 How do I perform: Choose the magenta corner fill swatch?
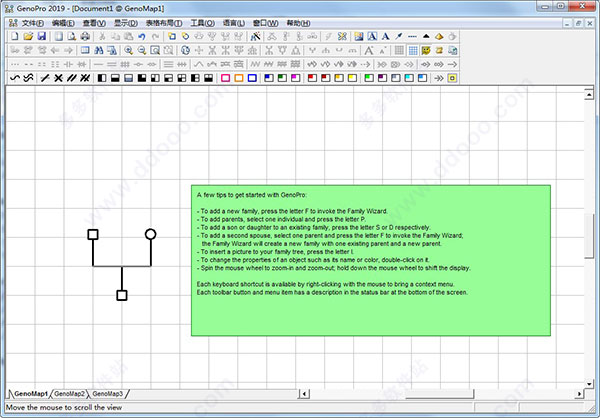point(295,78)
